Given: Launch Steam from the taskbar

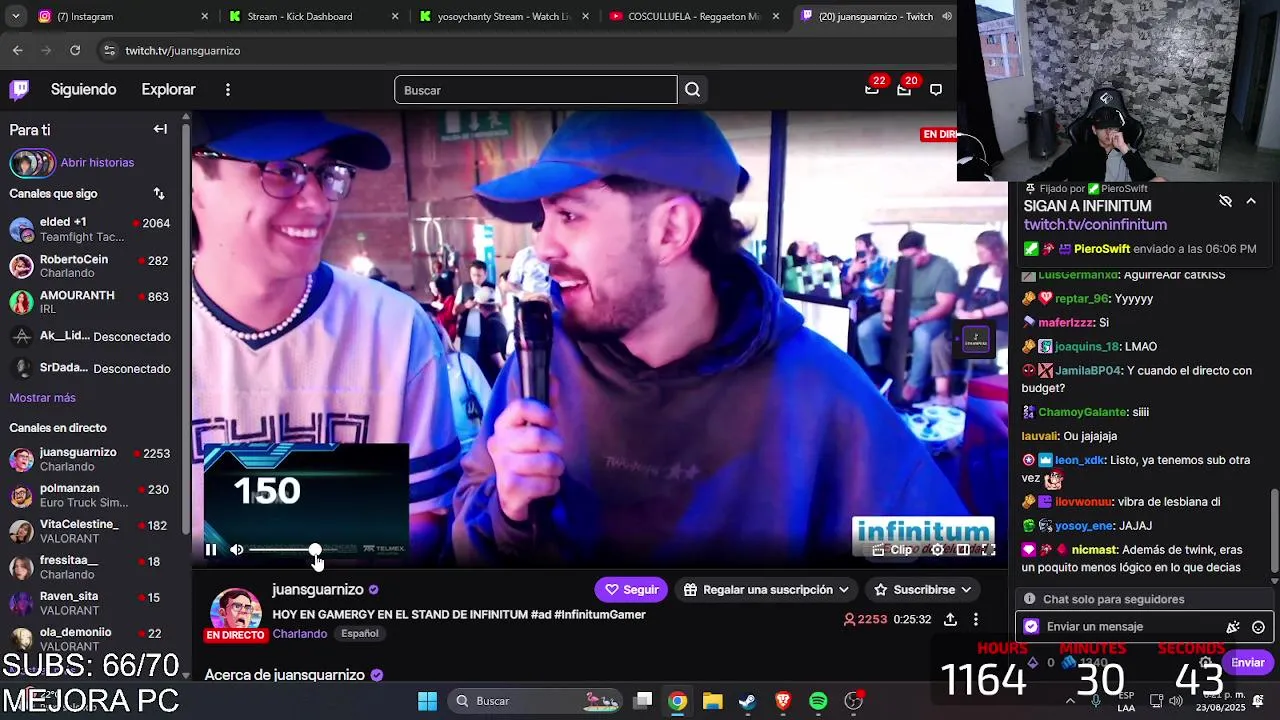Looking at the screenshot, I should [x=747, y=701].
